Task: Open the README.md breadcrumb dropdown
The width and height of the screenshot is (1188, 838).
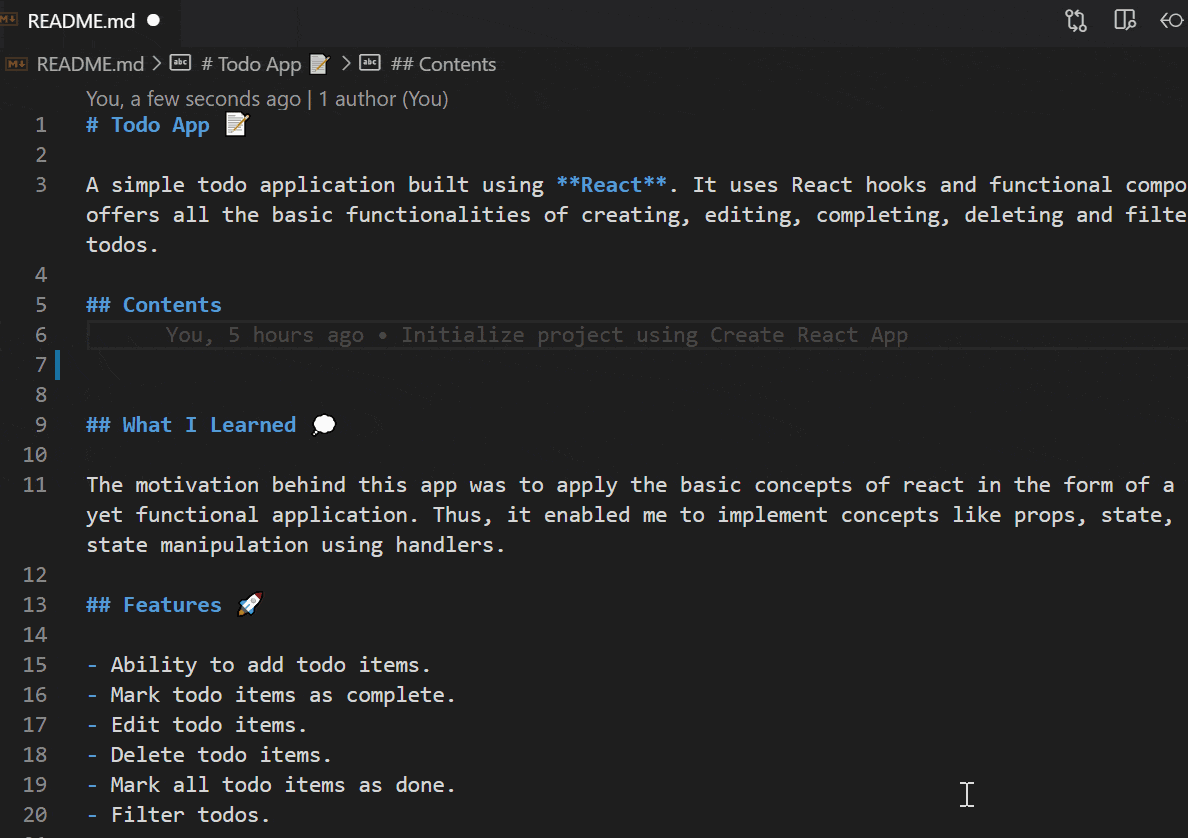Action: [x=90, y=64]
